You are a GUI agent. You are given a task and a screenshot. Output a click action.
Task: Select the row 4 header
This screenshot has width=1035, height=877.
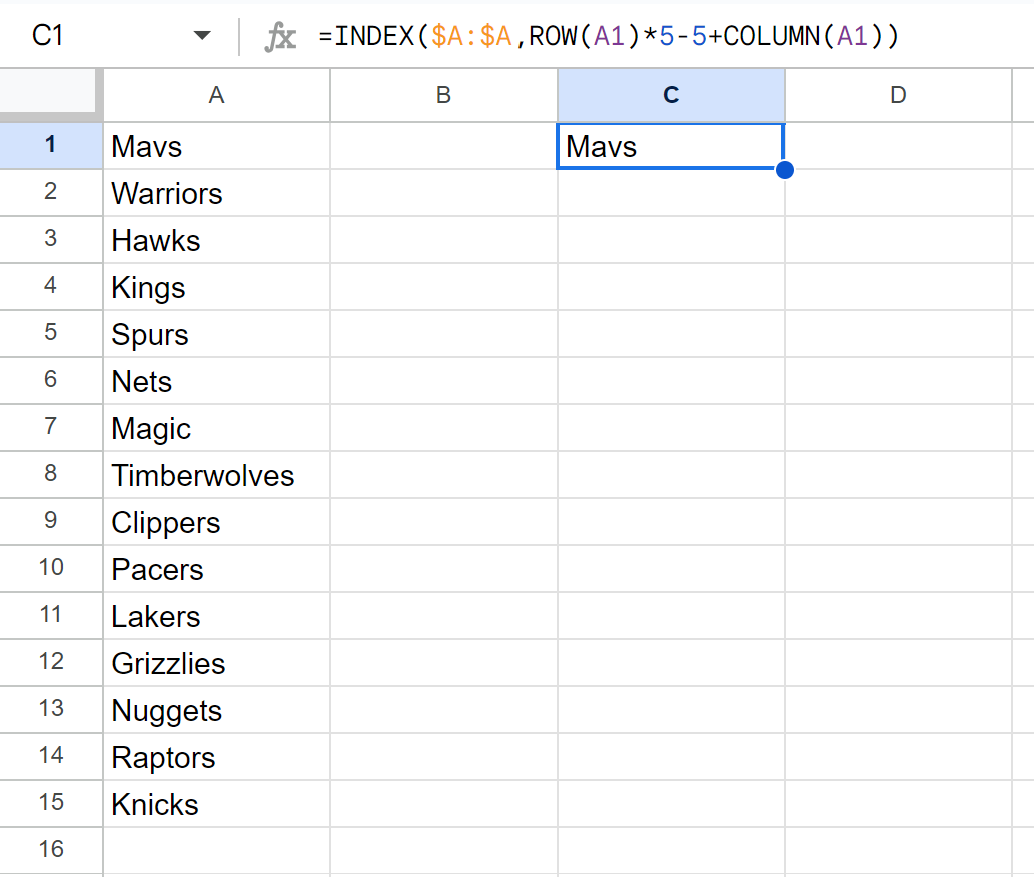pos(51,286)
